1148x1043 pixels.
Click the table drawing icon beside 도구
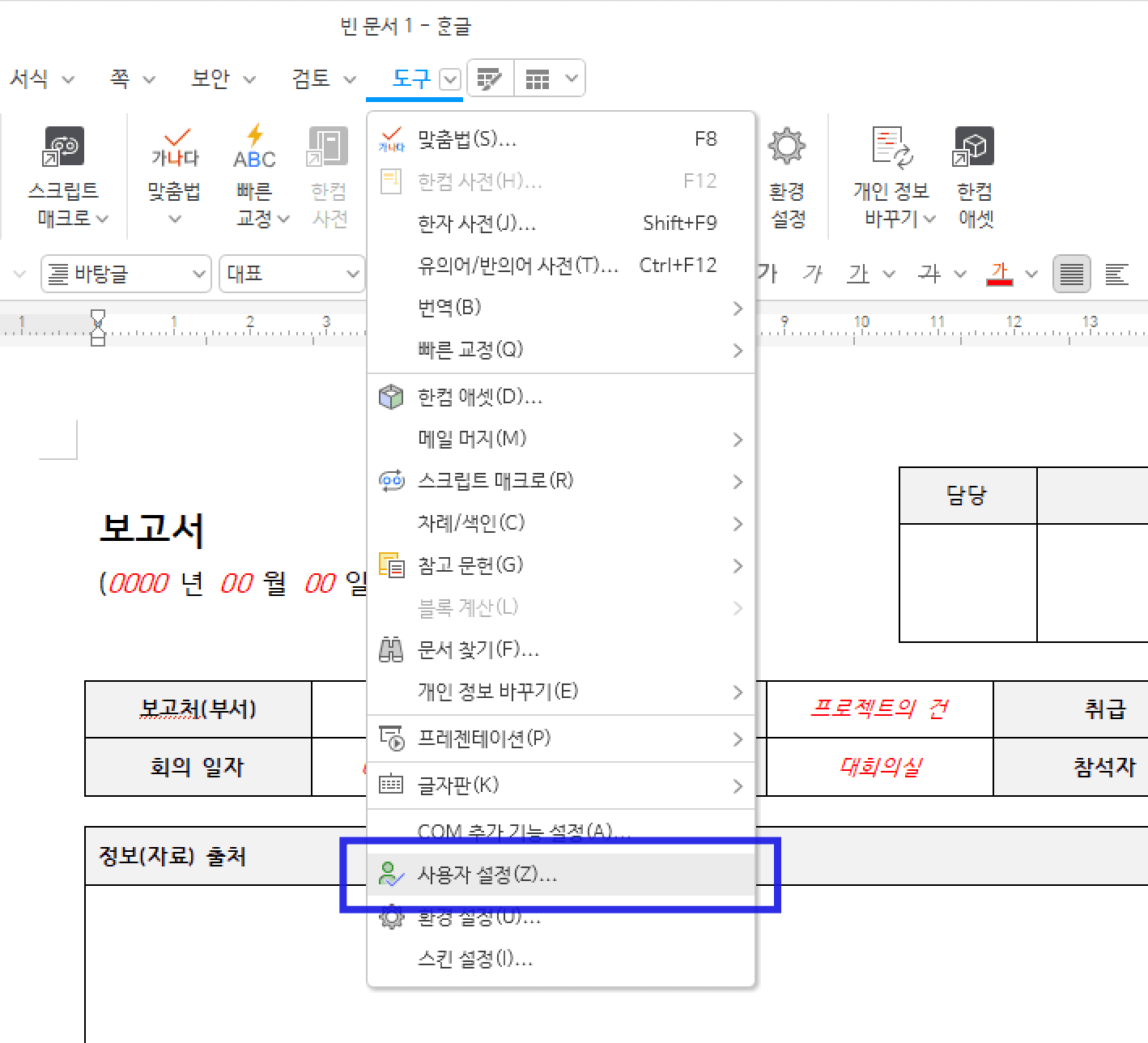(490, 78)
